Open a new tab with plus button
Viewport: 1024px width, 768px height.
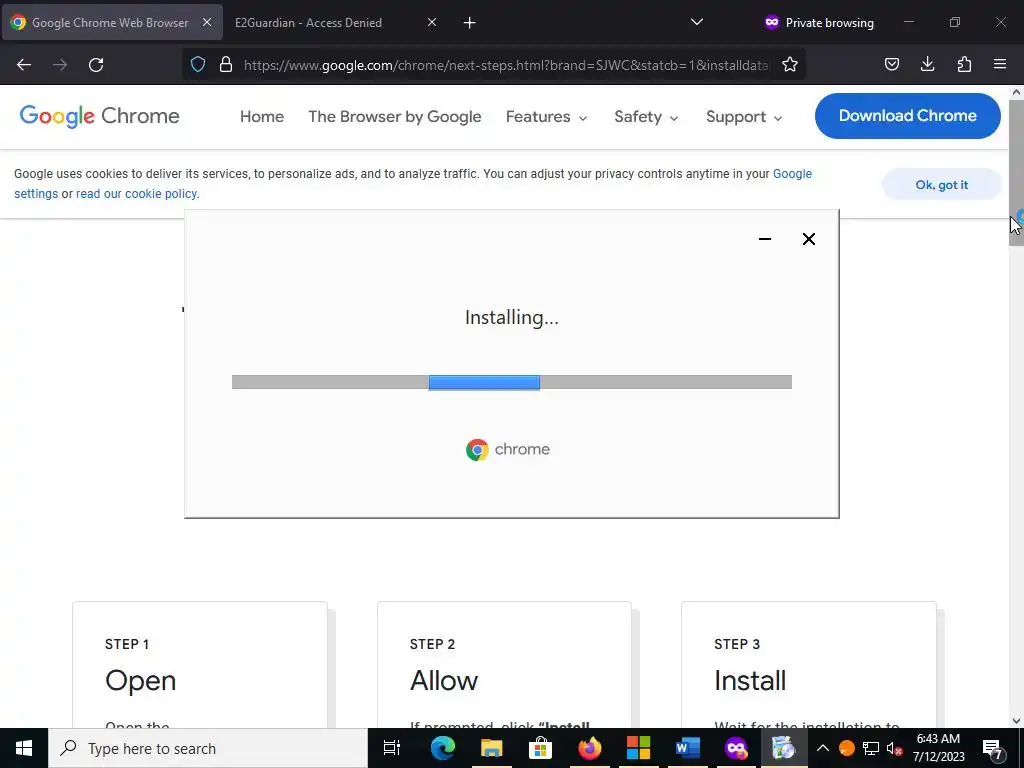point(469,23)
